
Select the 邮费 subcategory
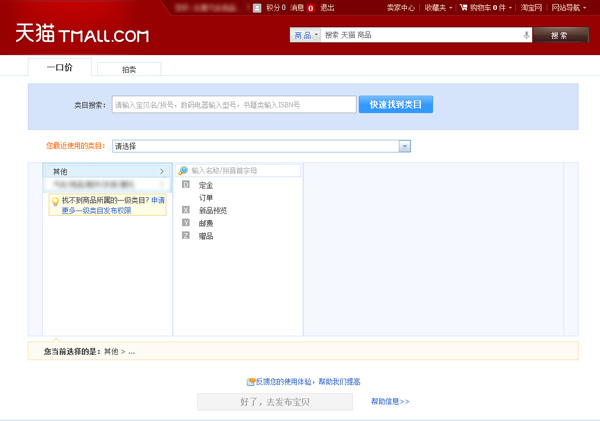pyautogui.click(x=206, y=223)
